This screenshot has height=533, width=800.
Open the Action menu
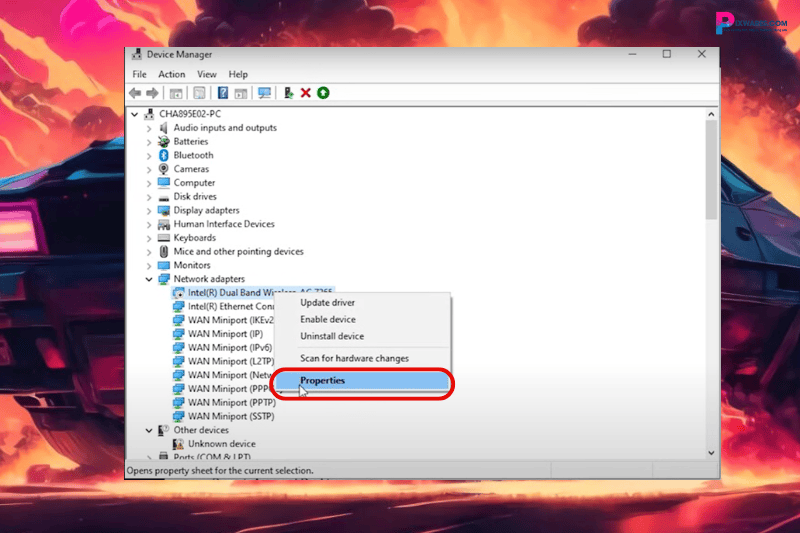[171, 74]
